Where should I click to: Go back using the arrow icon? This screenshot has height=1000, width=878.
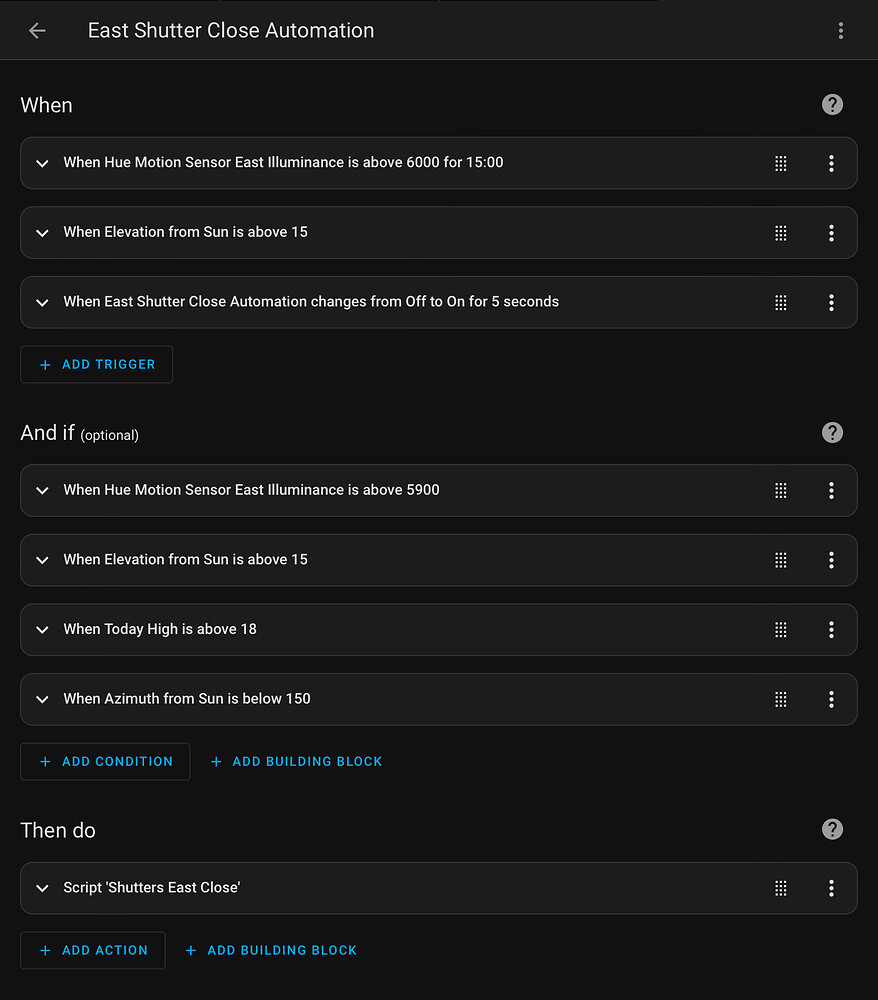pos(37,31)
